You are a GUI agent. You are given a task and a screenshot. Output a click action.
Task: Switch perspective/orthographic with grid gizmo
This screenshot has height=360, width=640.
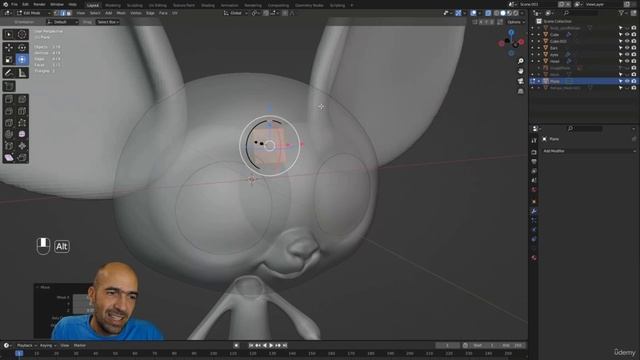520,92
